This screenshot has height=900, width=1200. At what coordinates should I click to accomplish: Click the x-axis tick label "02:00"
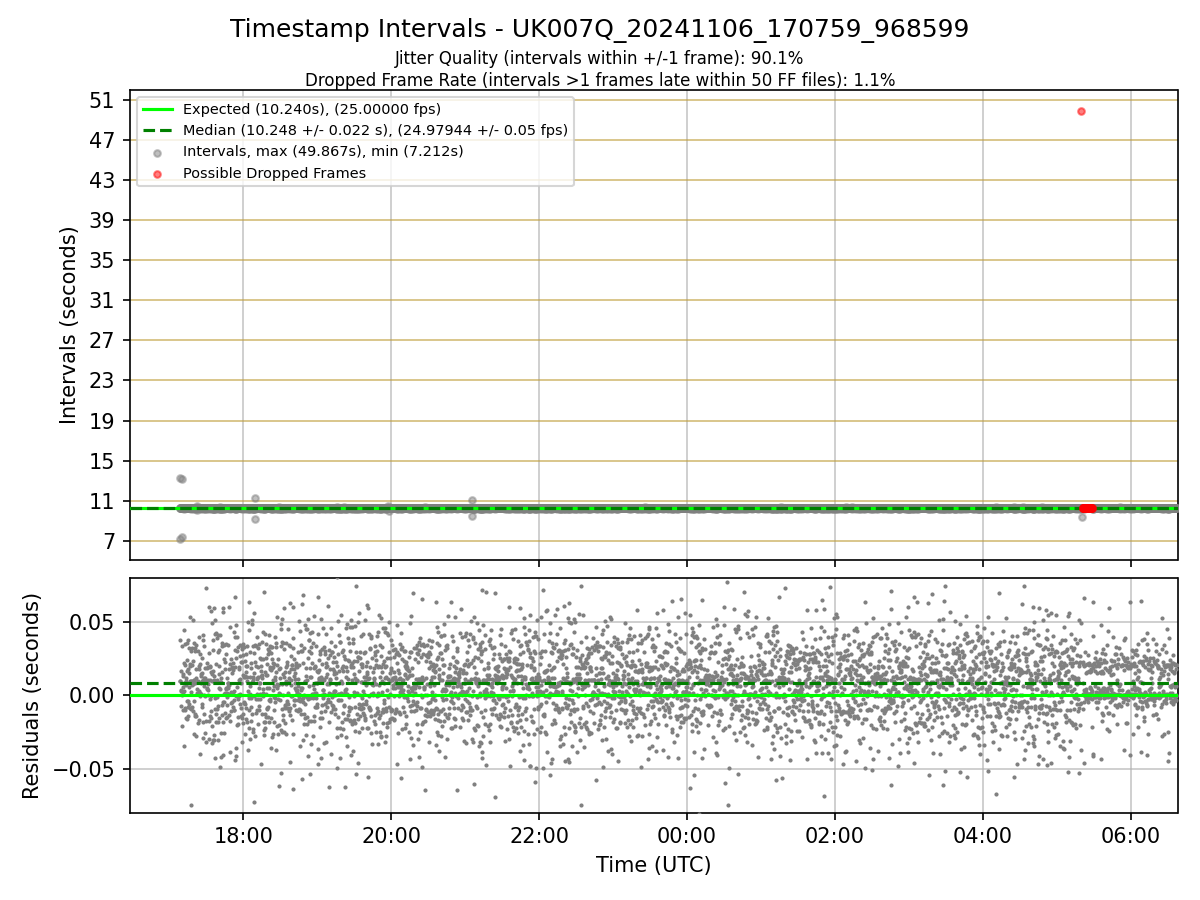click(835, 835)
